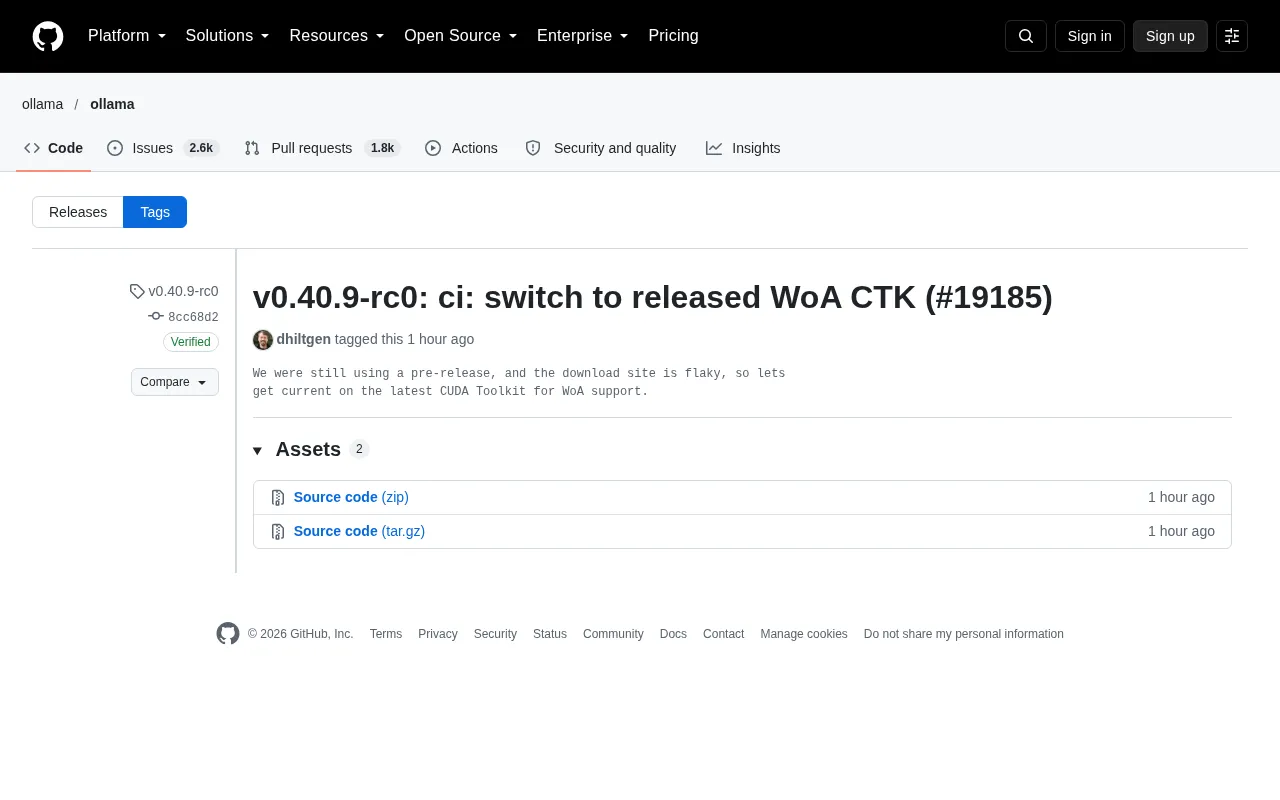
Task: Expand the Enterprise menu
Action: pyautogui.click(x=583, y=36)
